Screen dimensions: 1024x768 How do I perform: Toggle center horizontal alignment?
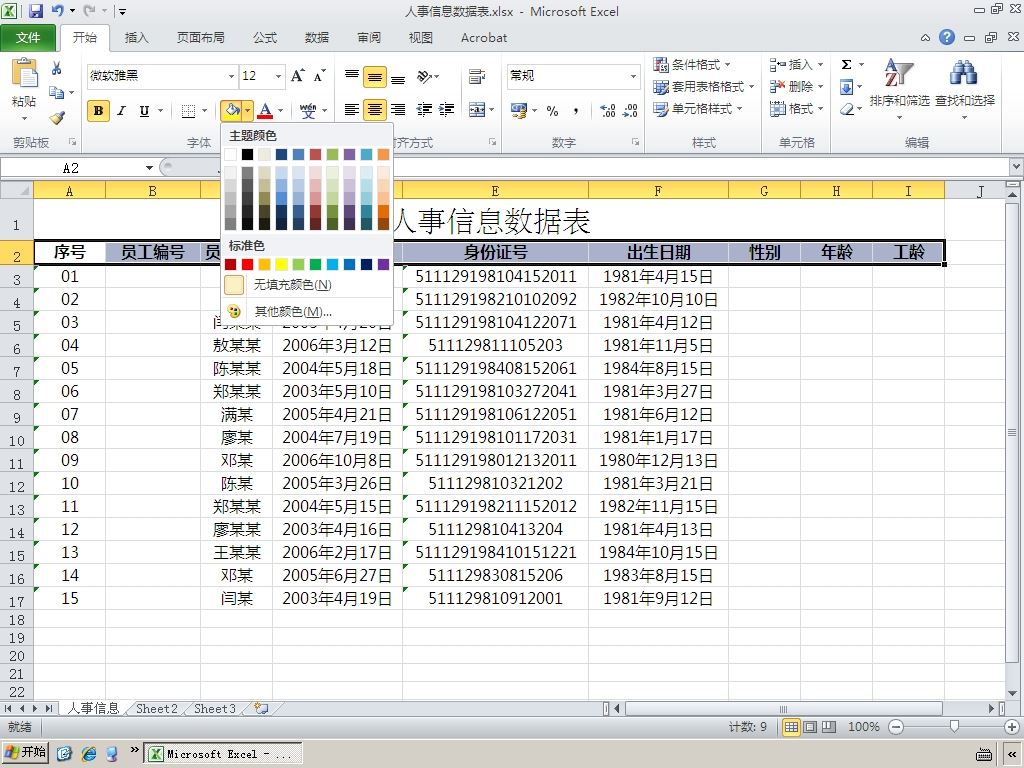(375, 110)
